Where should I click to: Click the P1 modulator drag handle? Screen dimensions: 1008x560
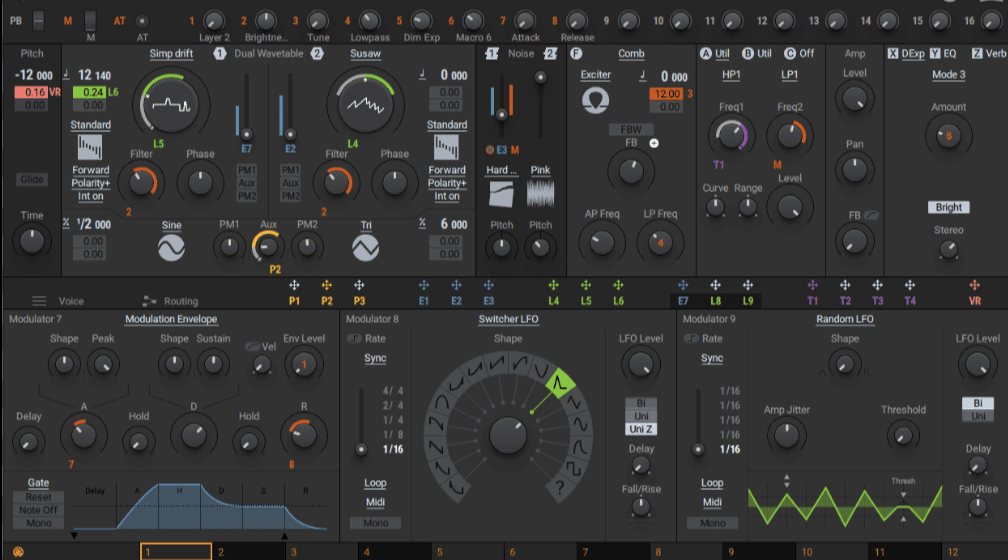click(x=294, y=285)
